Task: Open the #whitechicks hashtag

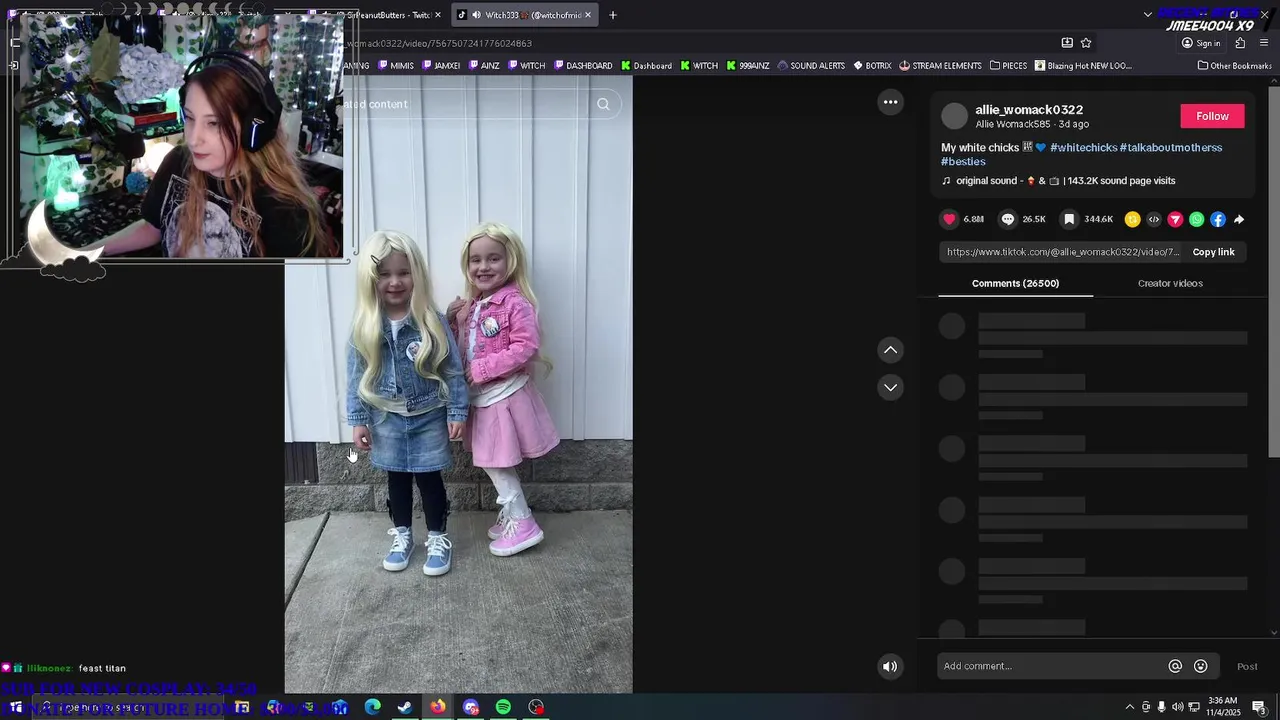Action: [1083, 147]
